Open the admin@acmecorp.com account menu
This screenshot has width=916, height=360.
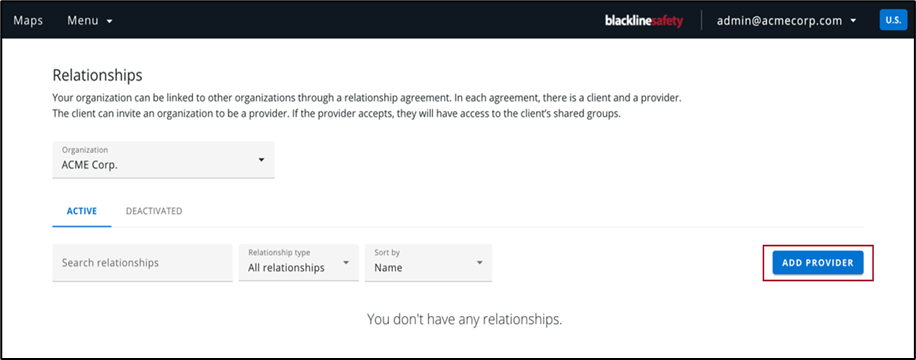[786, 20]
